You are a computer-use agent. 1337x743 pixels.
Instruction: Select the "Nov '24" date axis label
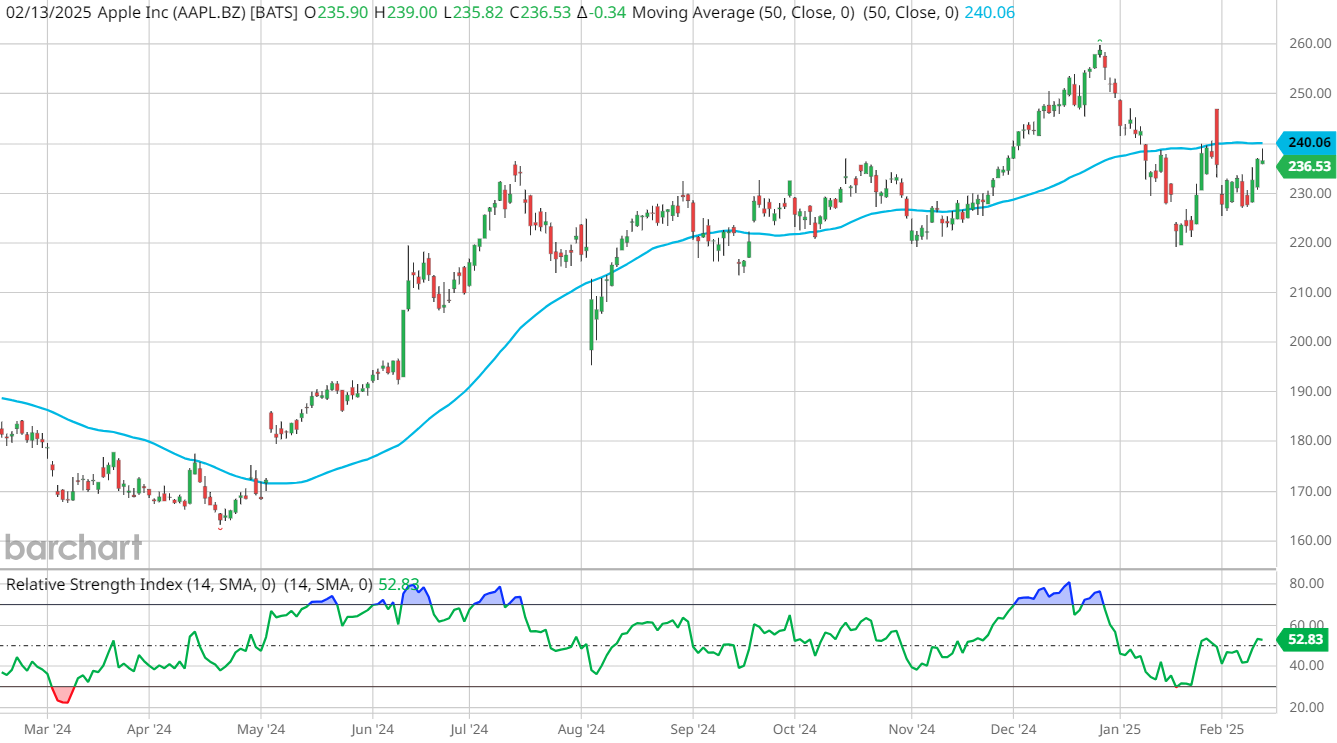click(911, 729)
